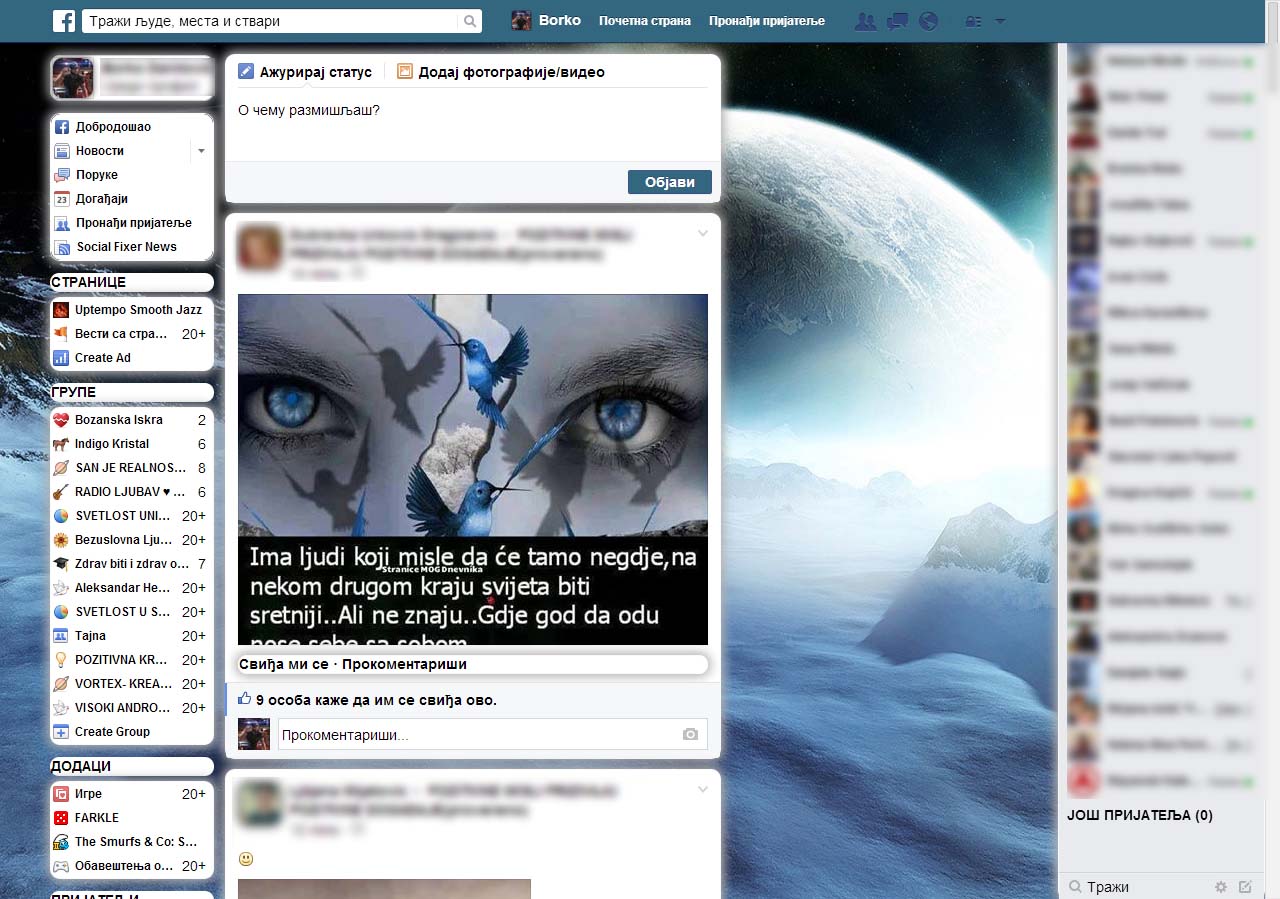The width and height of the screenshot is (1280, 899).
Task: Open POZITIVNA KR... group
Action: pyautogui.click(x=131, y=660)
